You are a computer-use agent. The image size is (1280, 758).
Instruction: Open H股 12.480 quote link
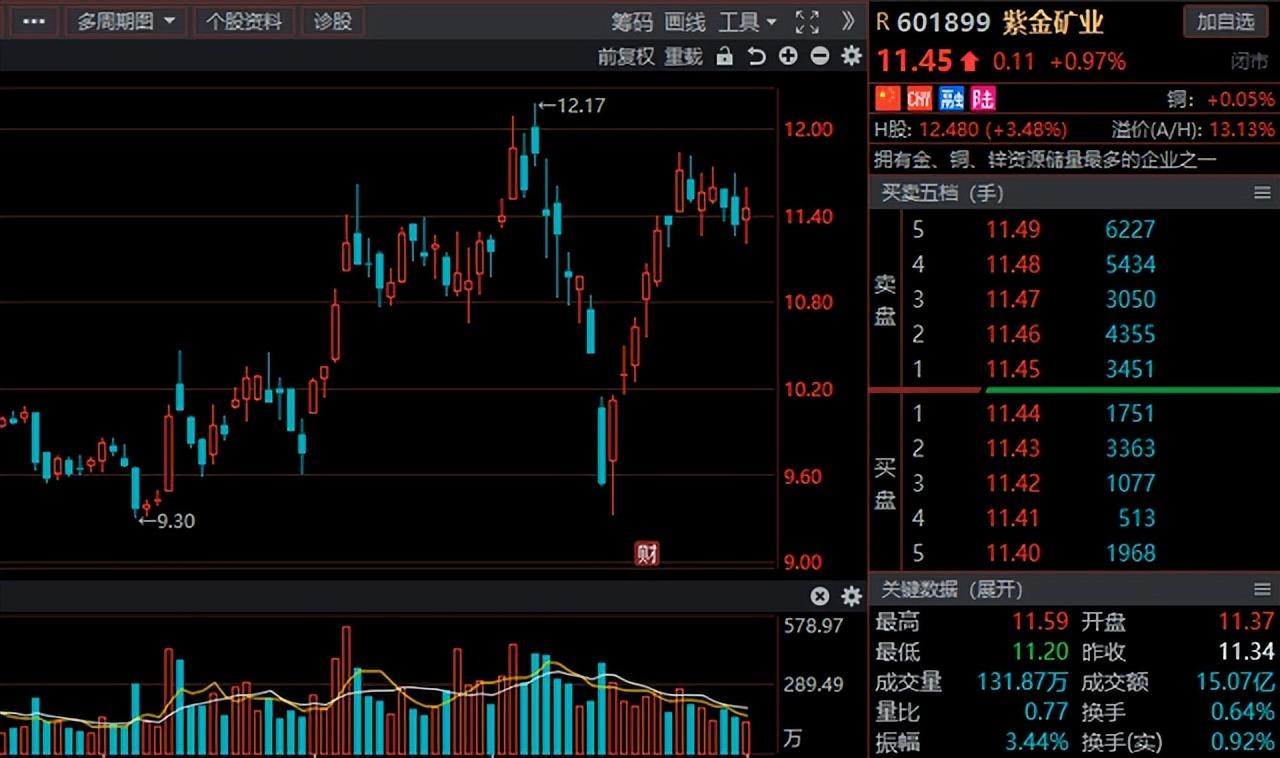click(x=971, y=130)
